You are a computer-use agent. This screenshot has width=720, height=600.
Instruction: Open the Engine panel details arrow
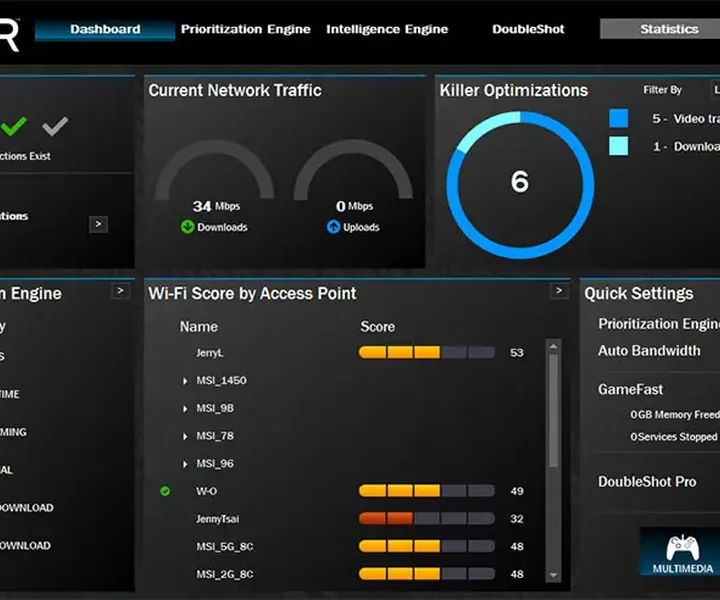(x=120, y=291)
